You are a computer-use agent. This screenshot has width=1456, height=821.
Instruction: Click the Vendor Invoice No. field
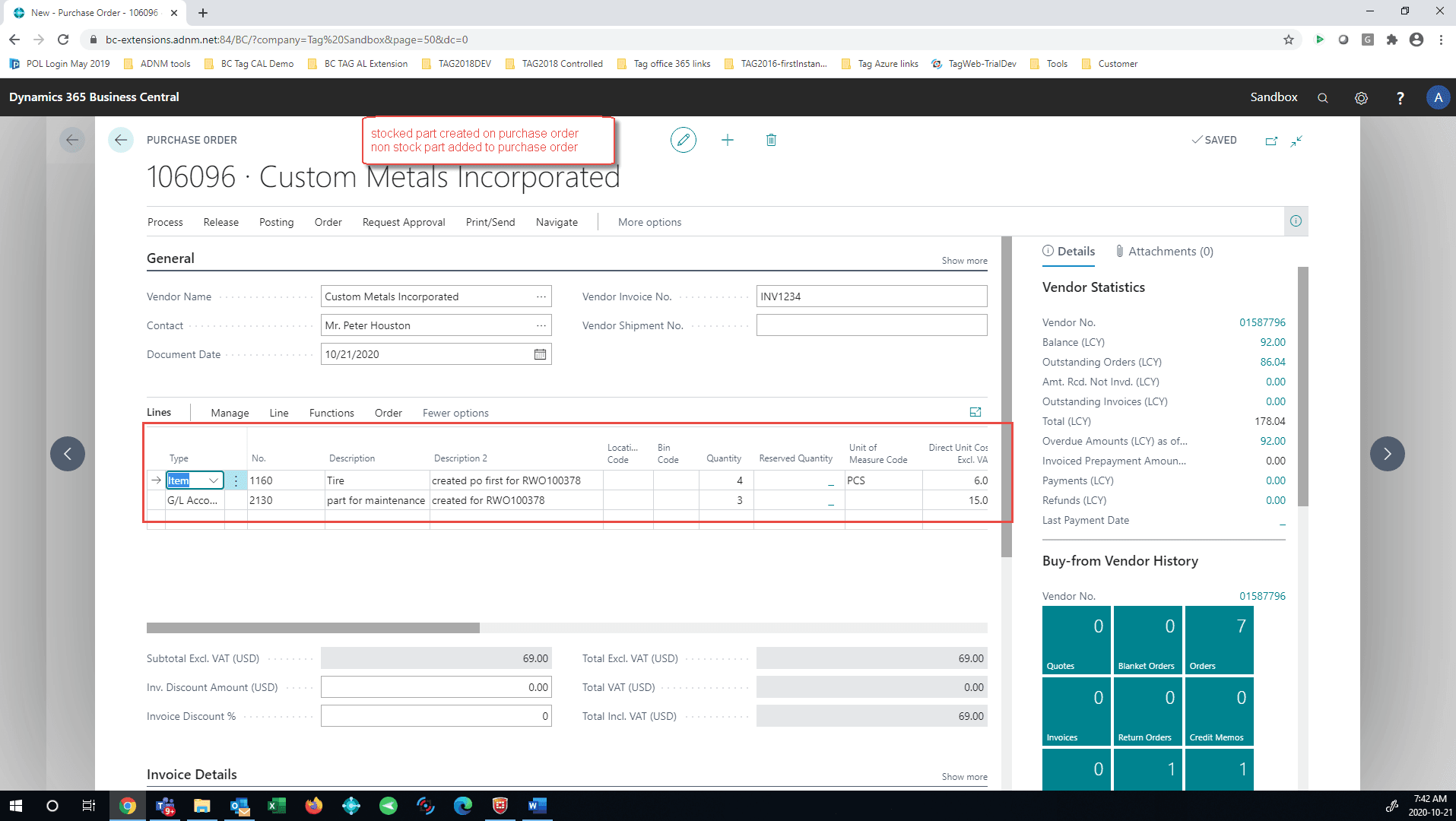871,296
